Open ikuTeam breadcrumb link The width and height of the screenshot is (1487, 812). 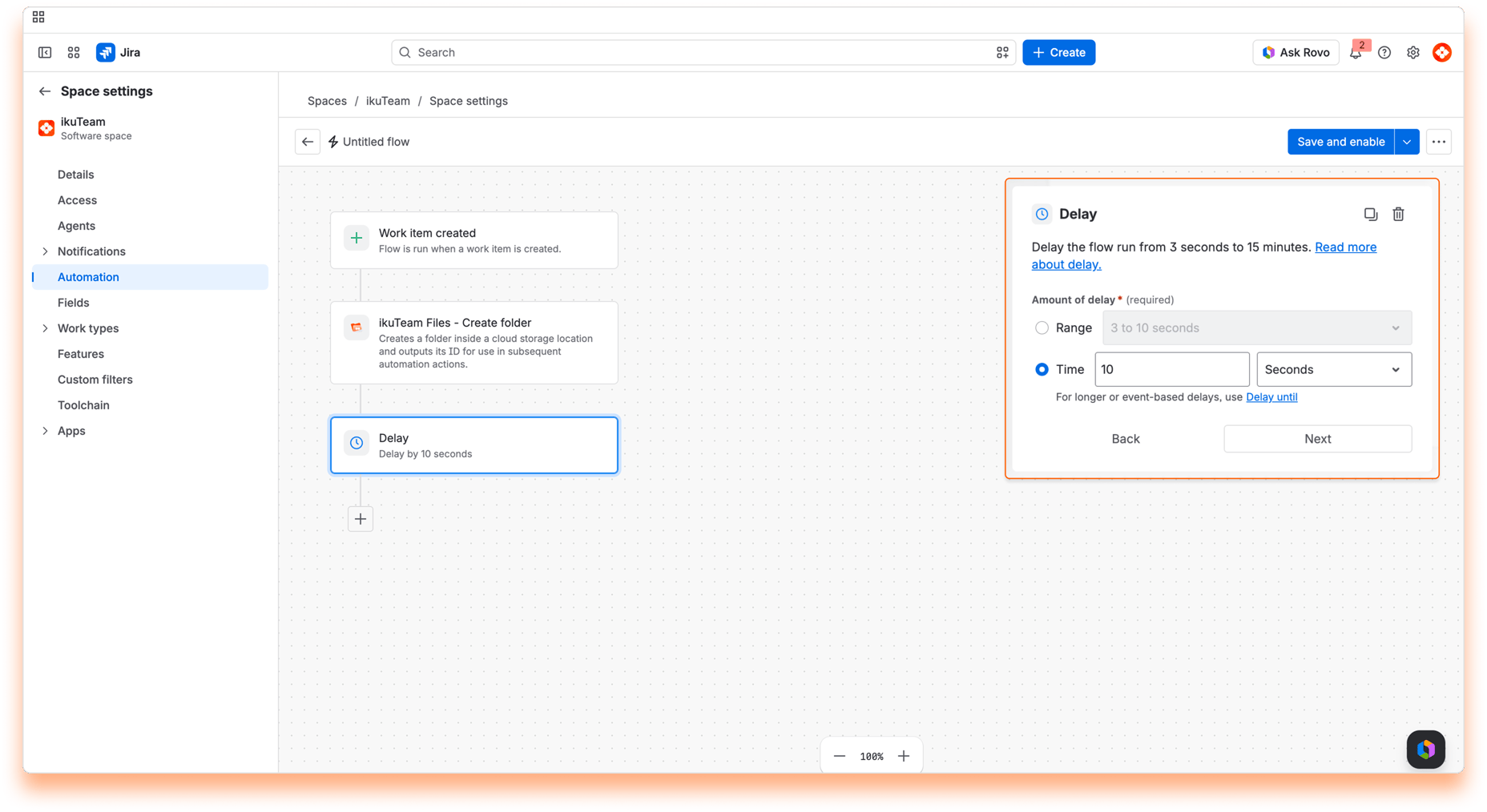(388, 101)
